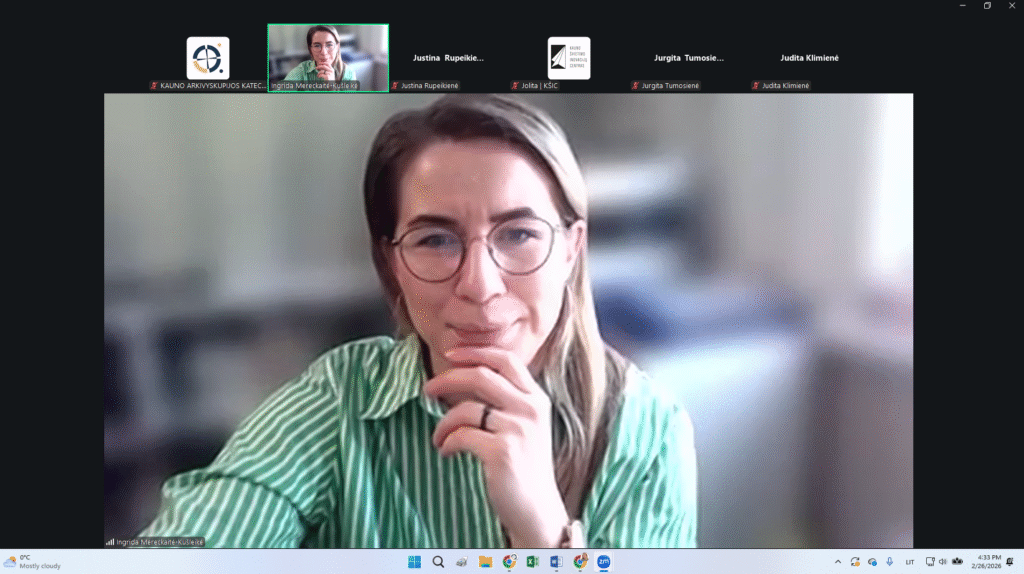Click the muted mic icon beside Justina Rupeikienė
The width and height of the screenshot is (1024, 574).
pos(395,86)
